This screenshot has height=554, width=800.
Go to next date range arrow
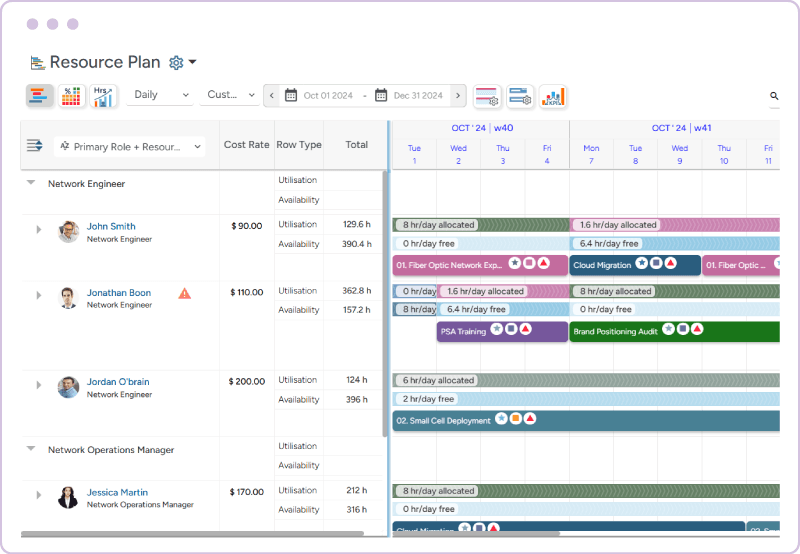458,95
